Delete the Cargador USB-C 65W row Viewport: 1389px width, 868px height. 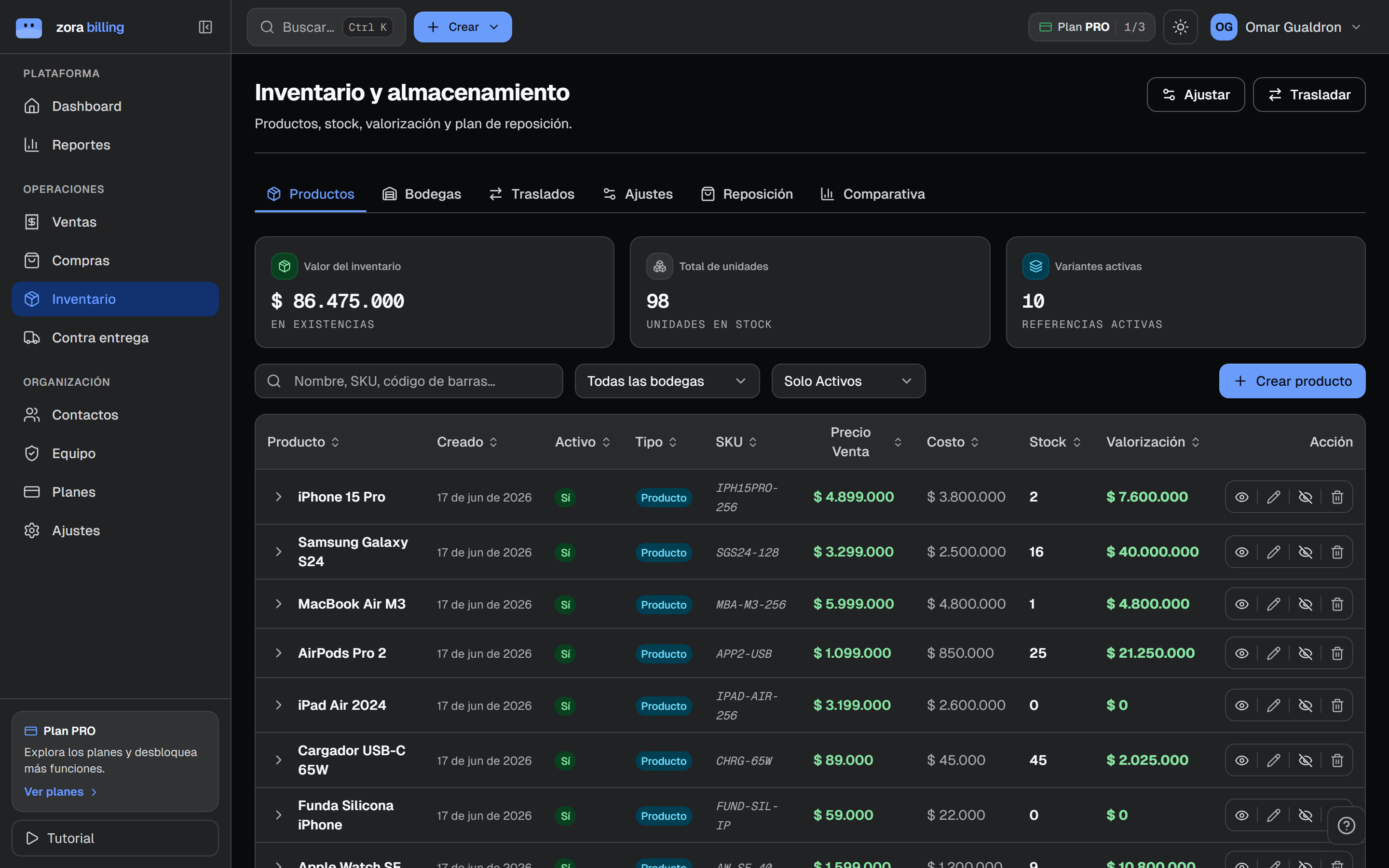pos(1337,760)
